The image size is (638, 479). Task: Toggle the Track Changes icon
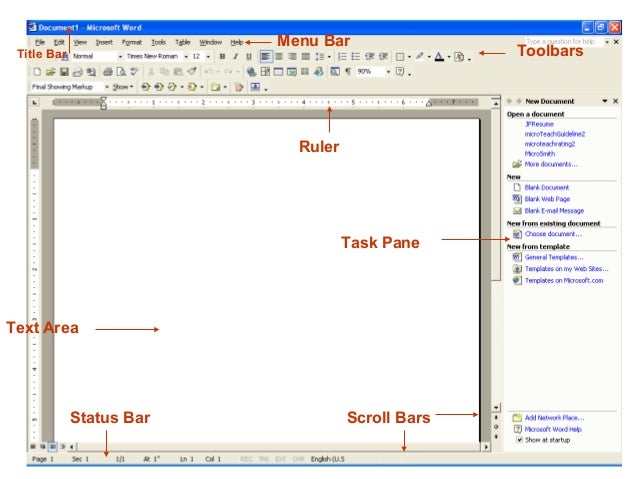click(x=239, y=87)
